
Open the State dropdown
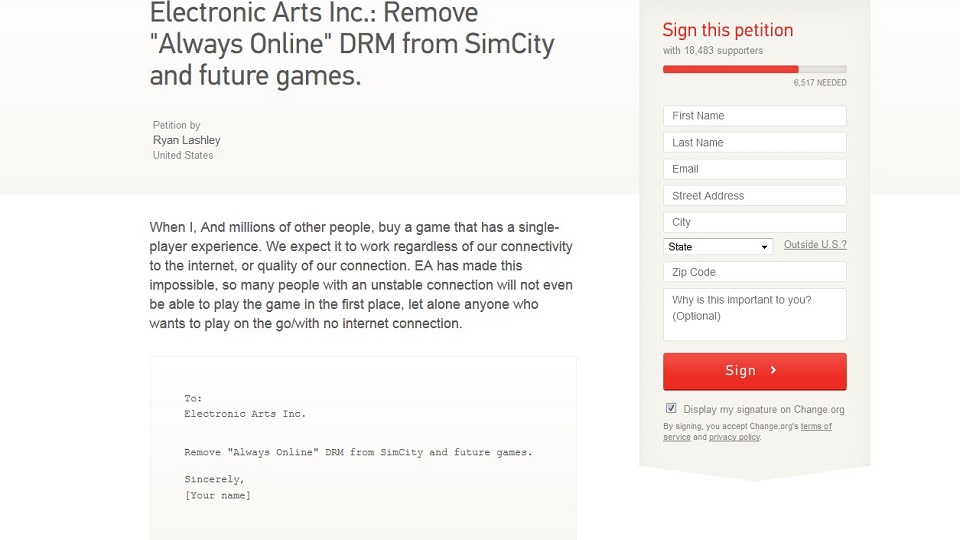coord(718,247)
